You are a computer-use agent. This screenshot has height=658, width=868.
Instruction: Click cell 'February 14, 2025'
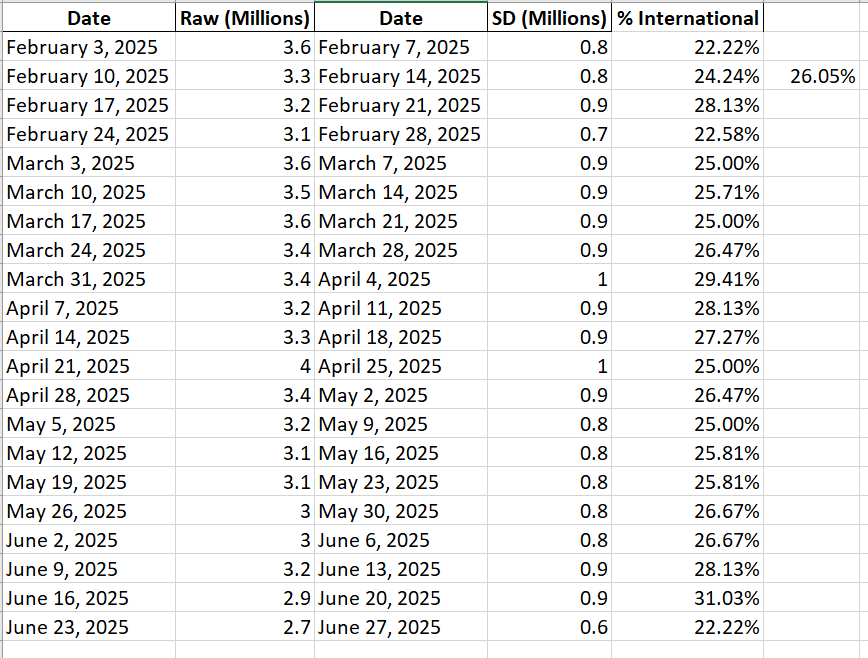[x=401, y=76]
